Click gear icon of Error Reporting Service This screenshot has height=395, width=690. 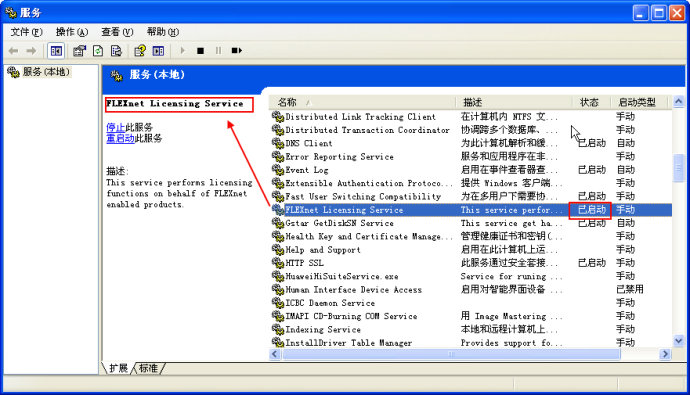point(278,157)
